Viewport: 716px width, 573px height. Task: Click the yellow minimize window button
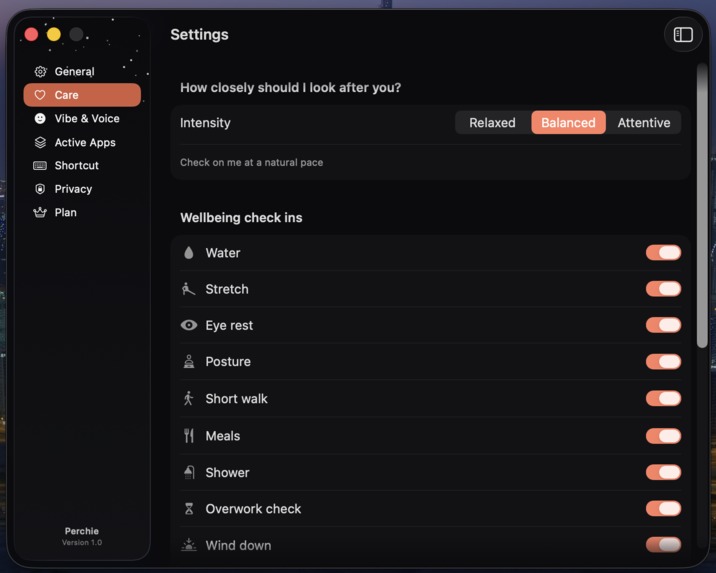point(53,34)
